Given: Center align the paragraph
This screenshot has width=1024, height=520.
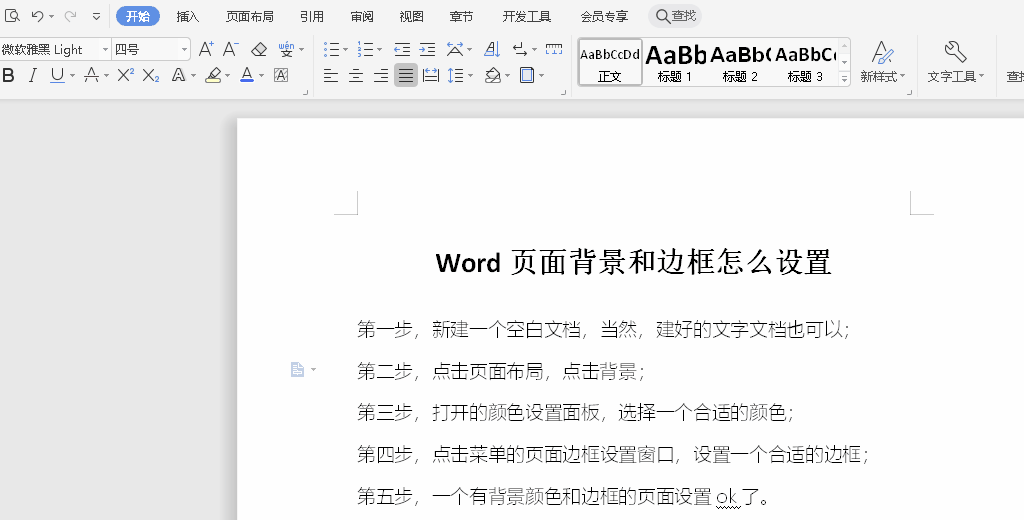Looking at the screenshot, I should click(355, 75).
